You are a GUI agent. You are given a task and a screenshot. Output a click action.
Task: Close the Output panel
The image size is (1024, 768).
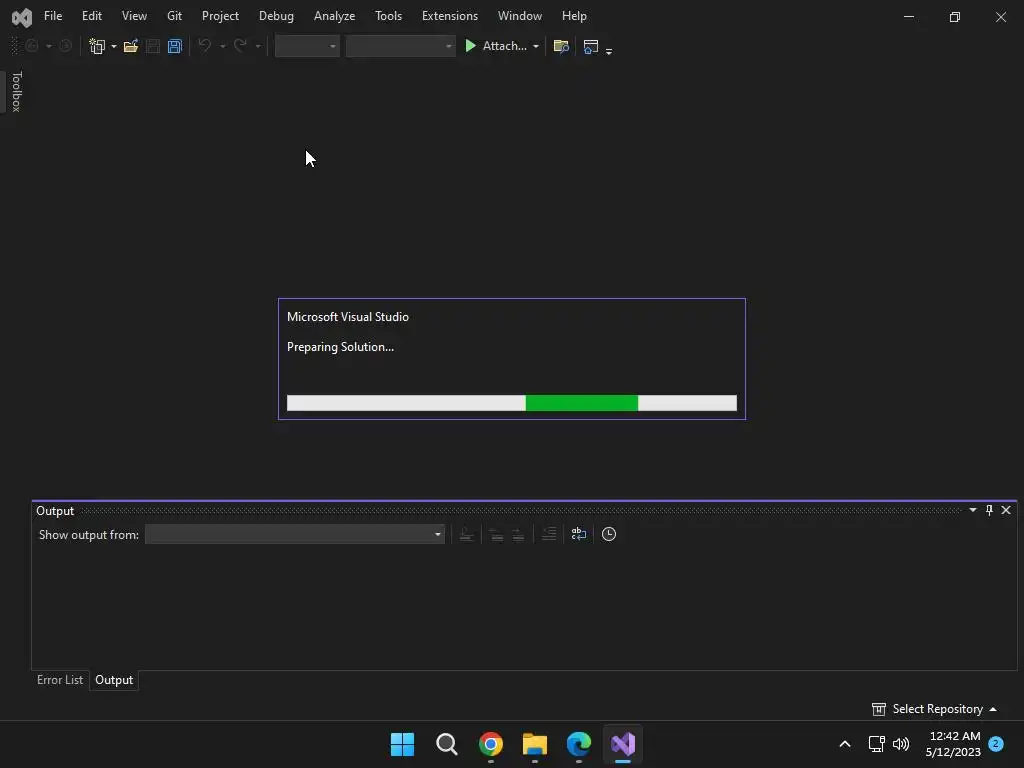point(1006,510)
